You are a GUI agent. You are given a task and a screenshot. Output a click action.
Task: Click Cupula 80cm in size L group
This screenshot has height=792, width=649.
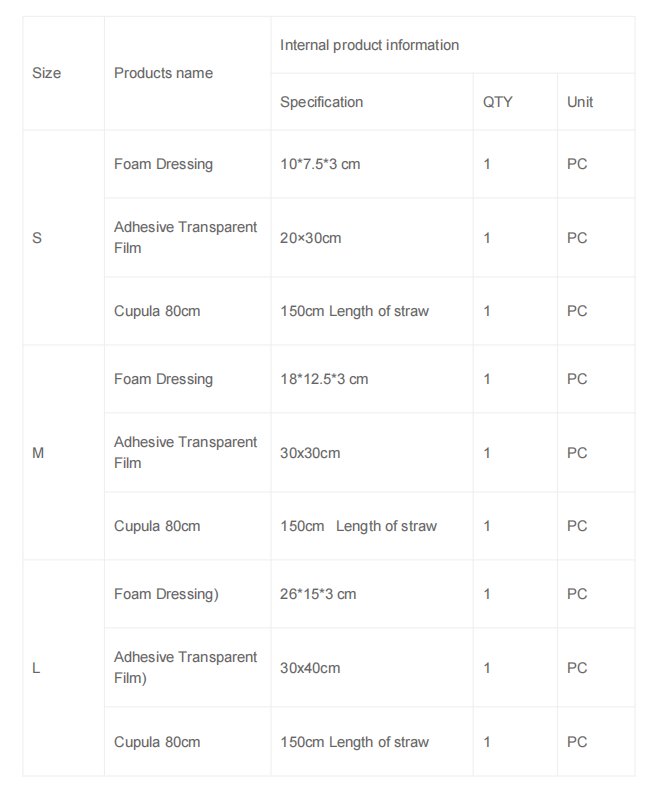click(157, 742)
